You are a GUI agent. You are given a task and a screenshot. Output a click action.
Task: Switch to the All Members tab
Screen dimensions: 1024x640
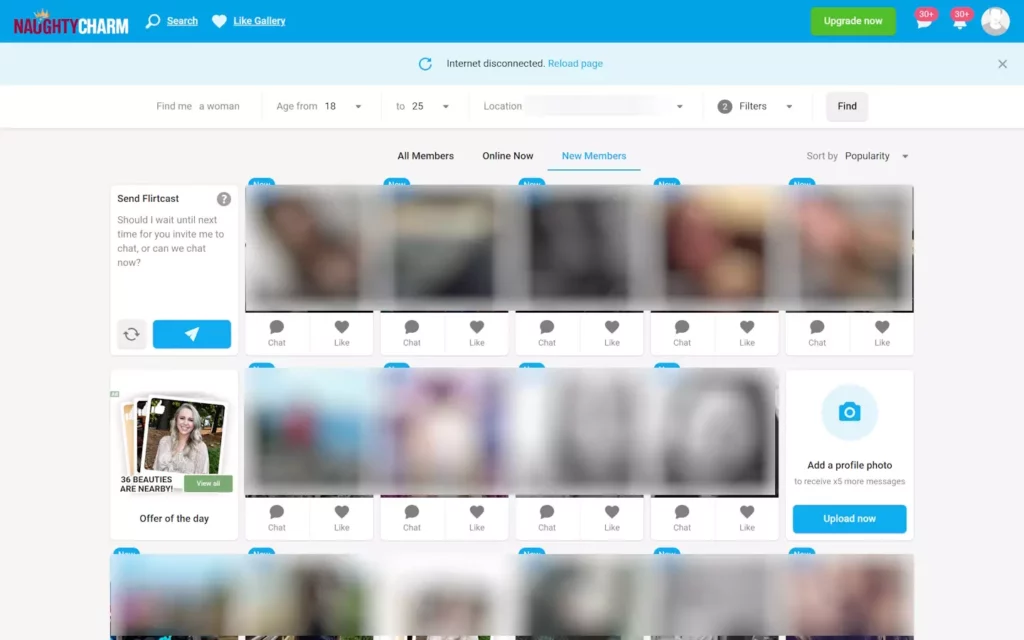tap(425, 156)
